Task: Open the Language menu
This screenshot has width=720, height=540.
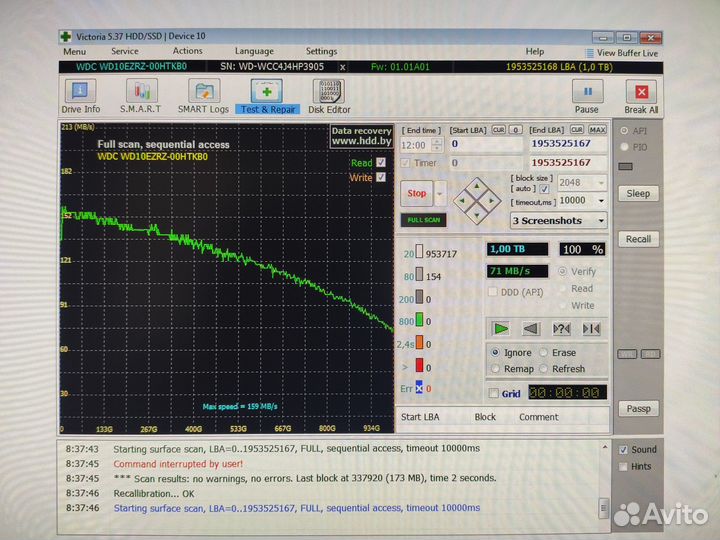Action: point(254,51)
